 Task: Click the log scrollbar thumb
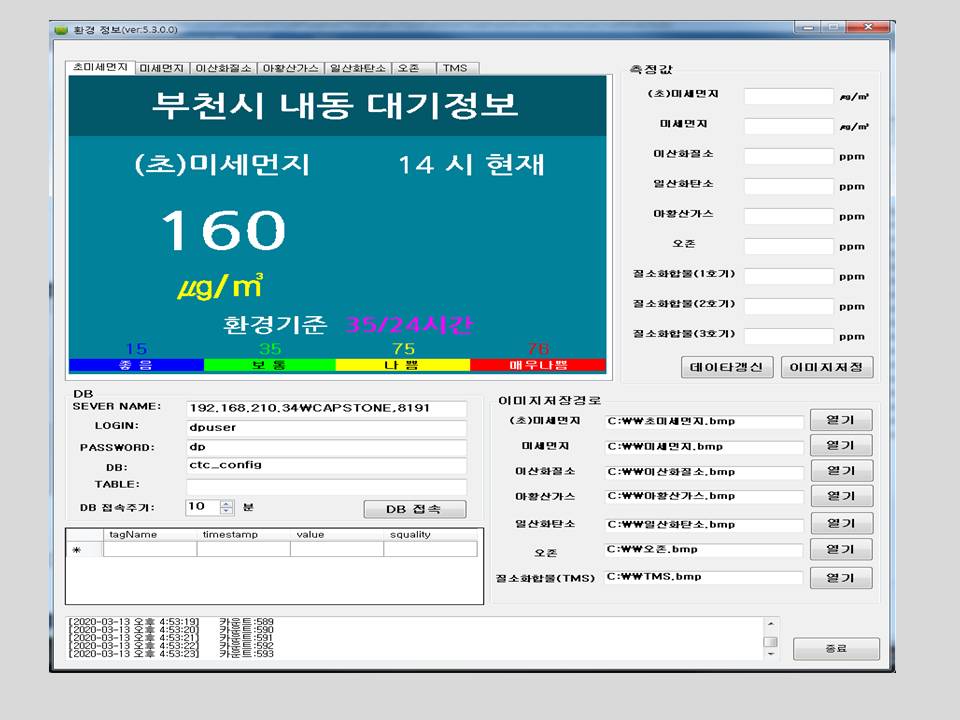coord(771,642)
